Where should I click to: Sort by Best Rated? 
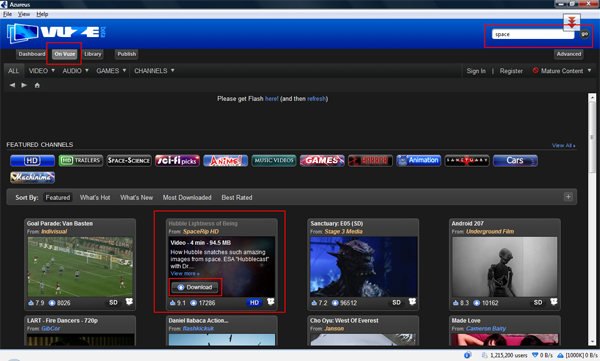[237, 198]
